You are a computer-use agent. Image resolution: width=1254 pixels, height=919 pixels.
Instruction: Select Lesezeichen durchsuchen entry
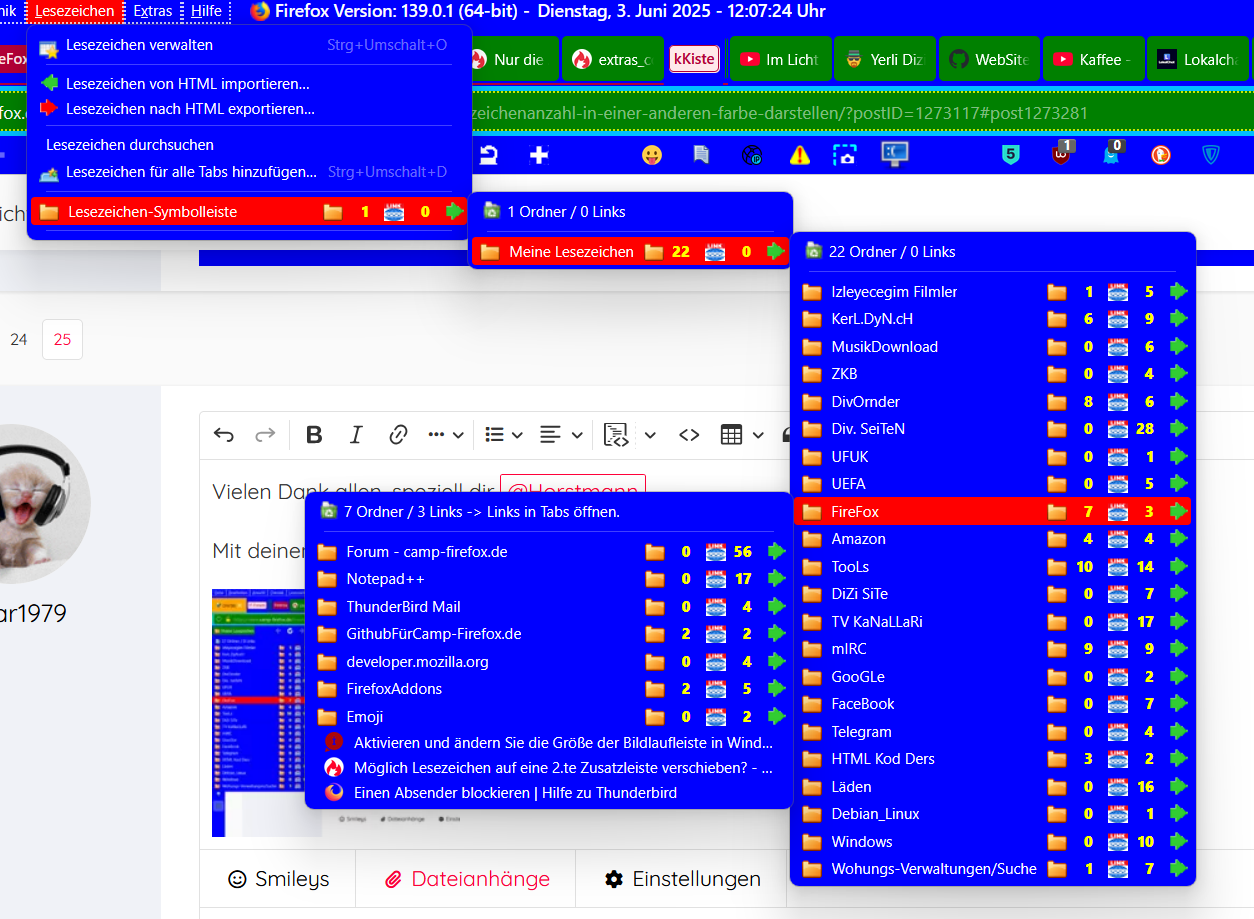249,145
